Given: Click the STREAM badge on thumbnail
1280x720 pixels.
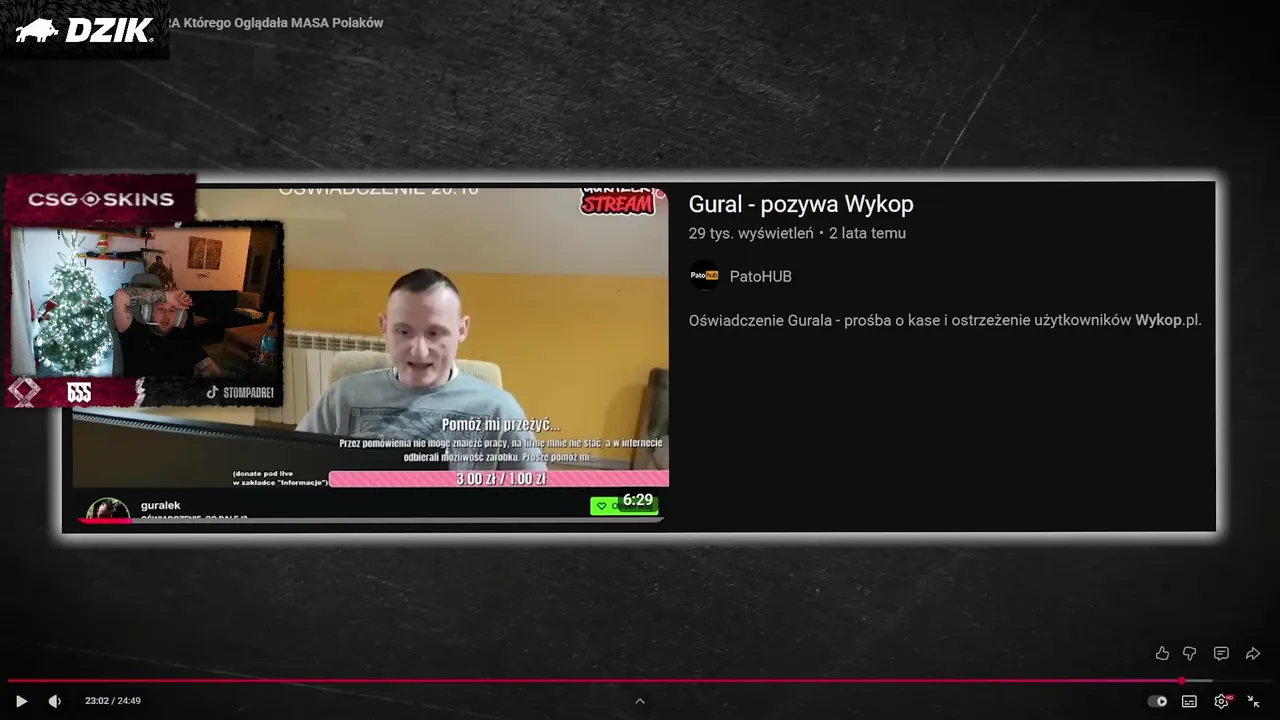Looking at the screenshot, I should pos(617,202).
